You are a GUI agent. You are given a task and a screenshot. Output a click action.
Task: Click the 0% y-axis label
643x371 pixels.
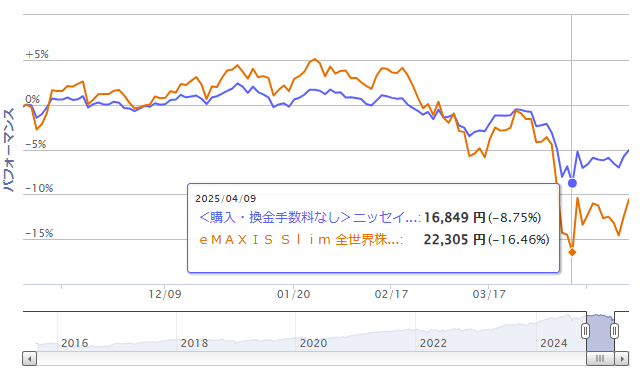click(x=32, y=99)
